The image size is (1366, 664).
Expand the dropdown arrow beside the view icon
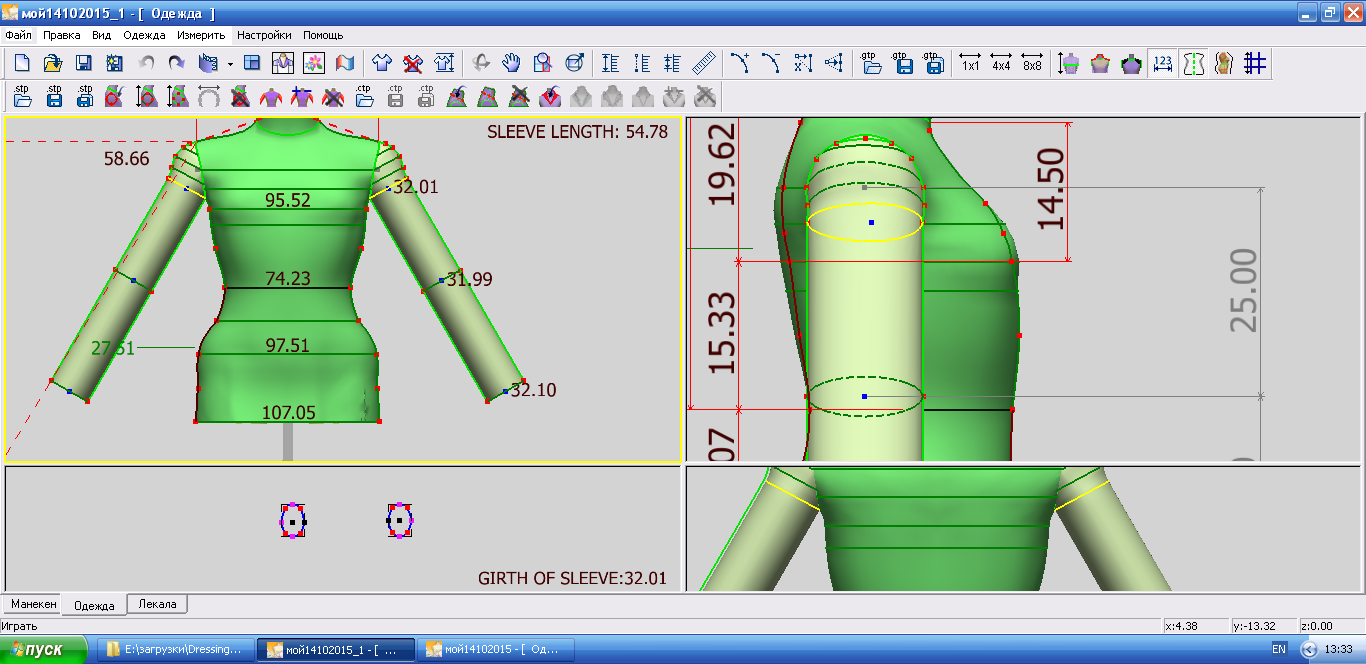pyautogui.click(x=230, y=64)
